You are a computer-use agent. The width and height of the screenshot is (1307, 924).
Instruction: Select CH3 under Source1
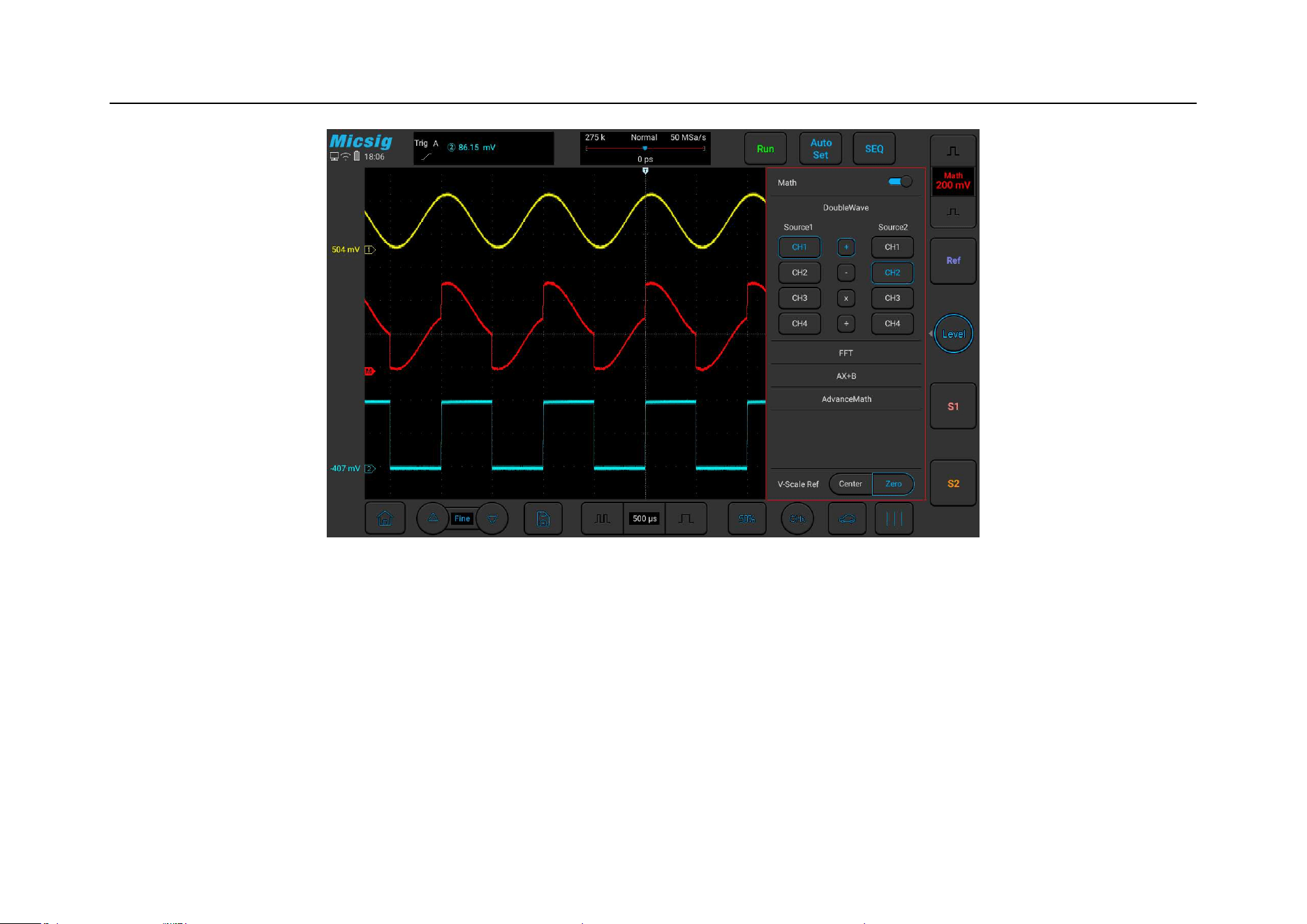tap(799, 298)
